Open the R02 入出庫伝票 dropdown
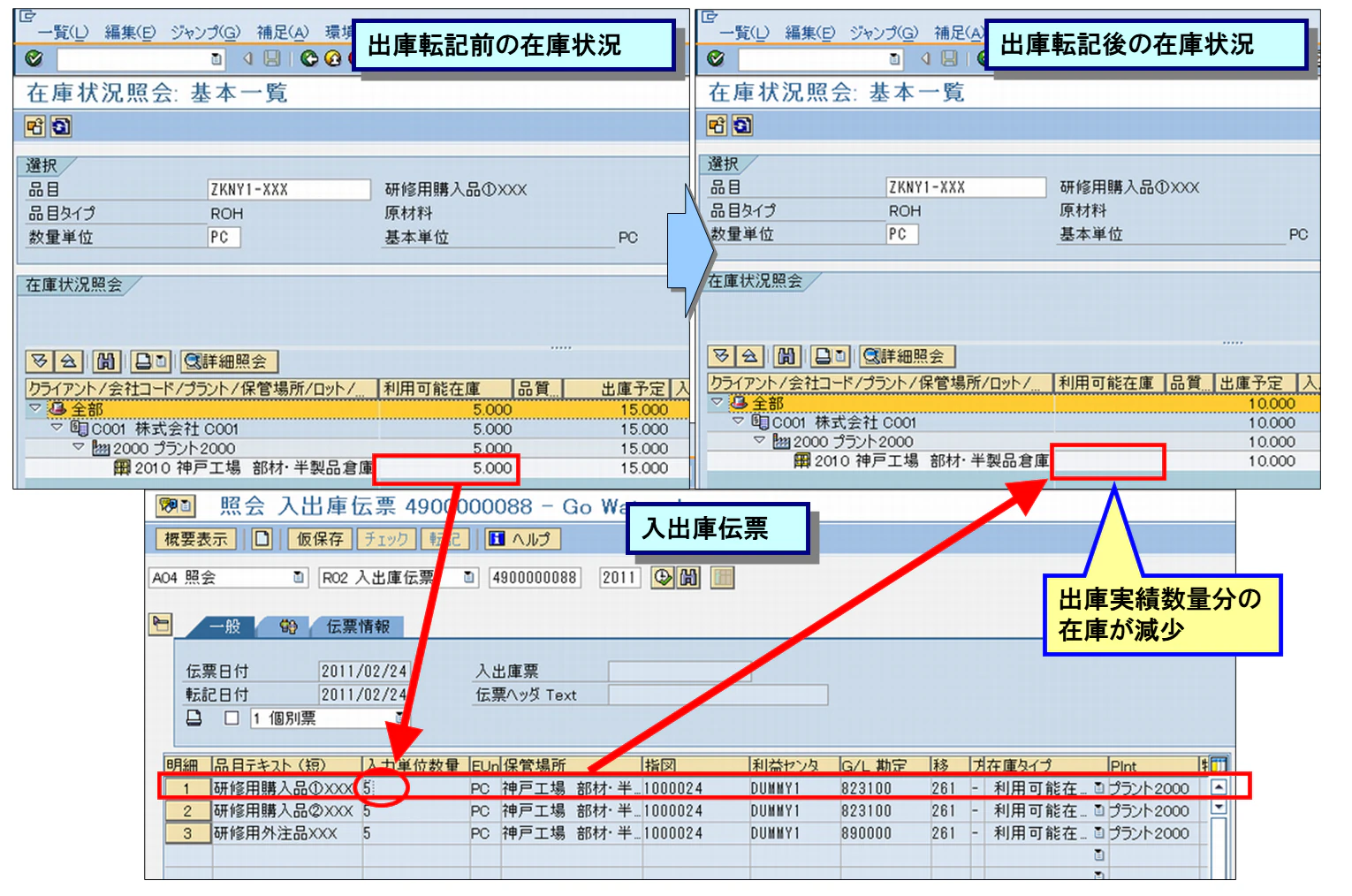1352x896 pixels. 466,577
